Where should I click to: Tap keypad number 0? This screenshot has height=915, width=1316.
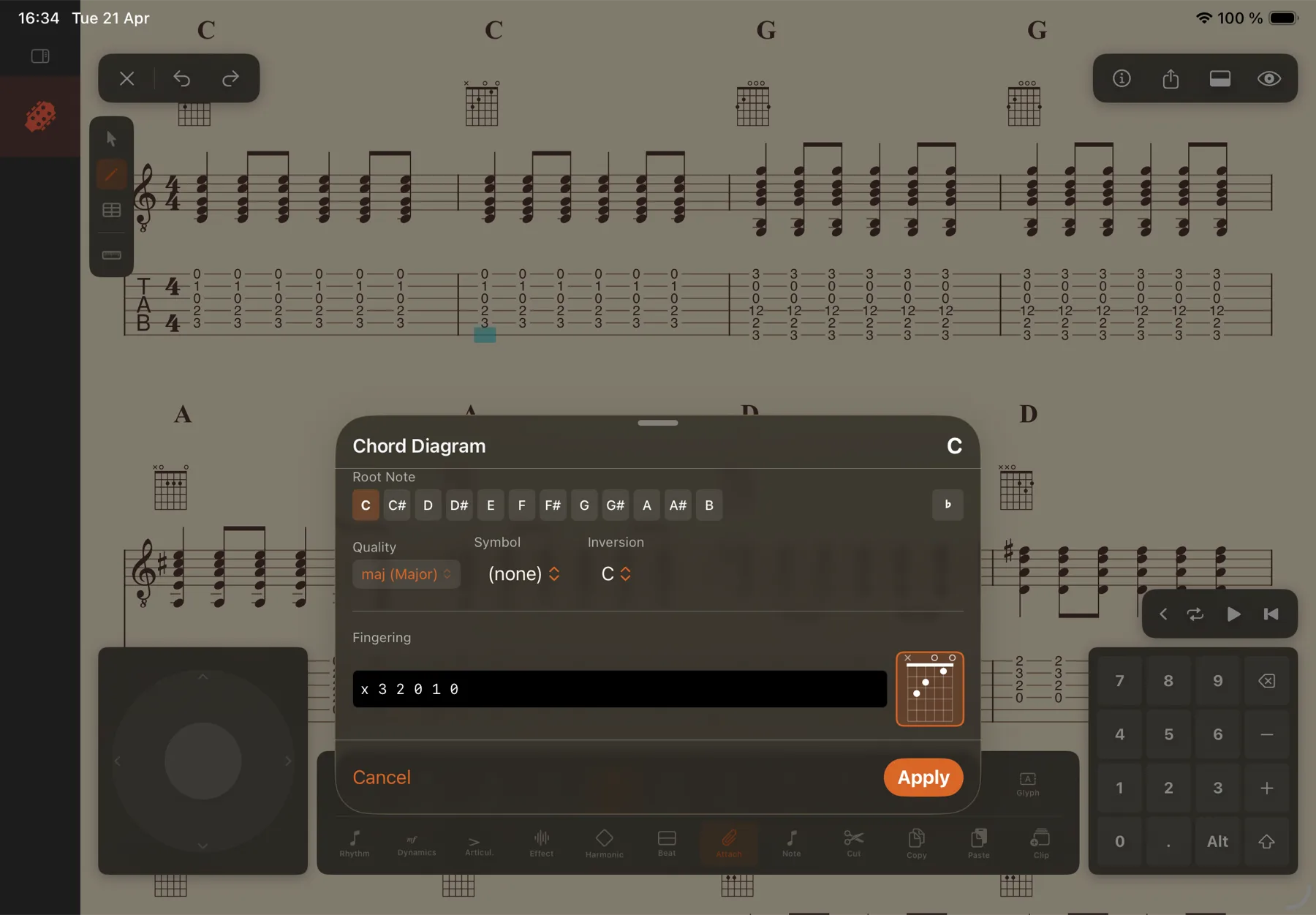pos(1119,842)
